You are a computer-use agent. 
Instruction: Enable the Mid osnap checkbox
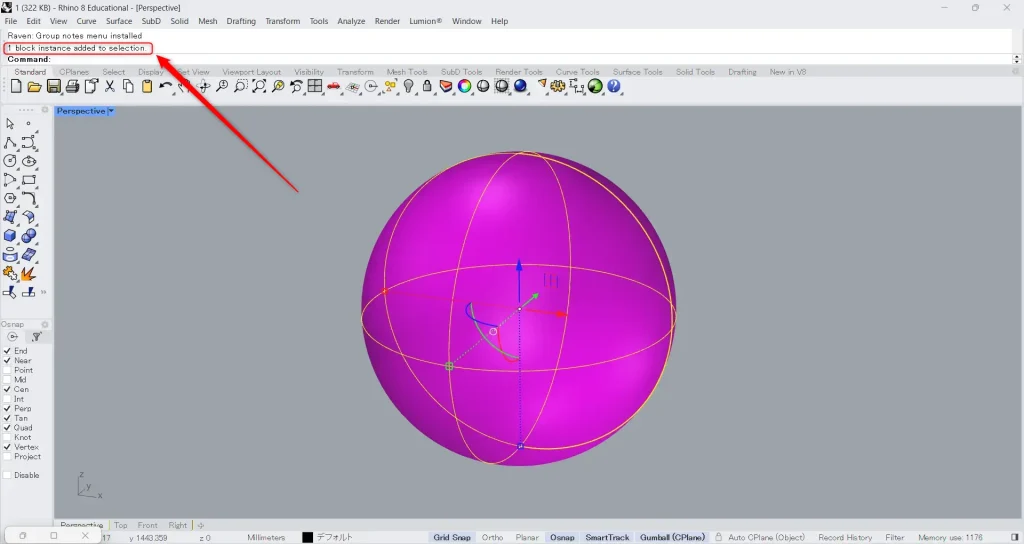pyautogui.click(x=8, y=380)
